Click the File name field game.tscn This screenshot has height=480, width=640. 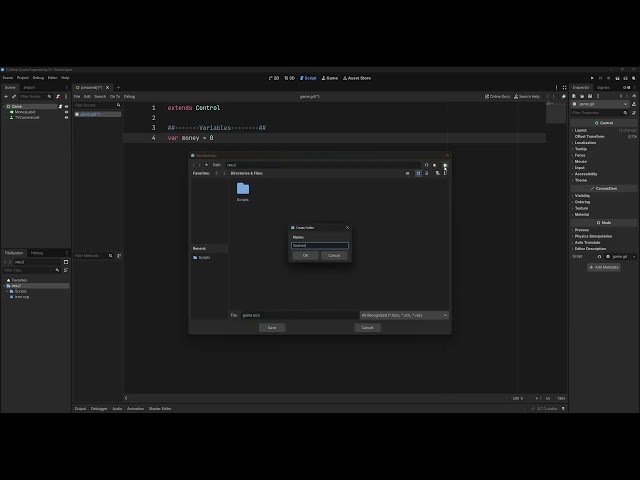(299, 315)
